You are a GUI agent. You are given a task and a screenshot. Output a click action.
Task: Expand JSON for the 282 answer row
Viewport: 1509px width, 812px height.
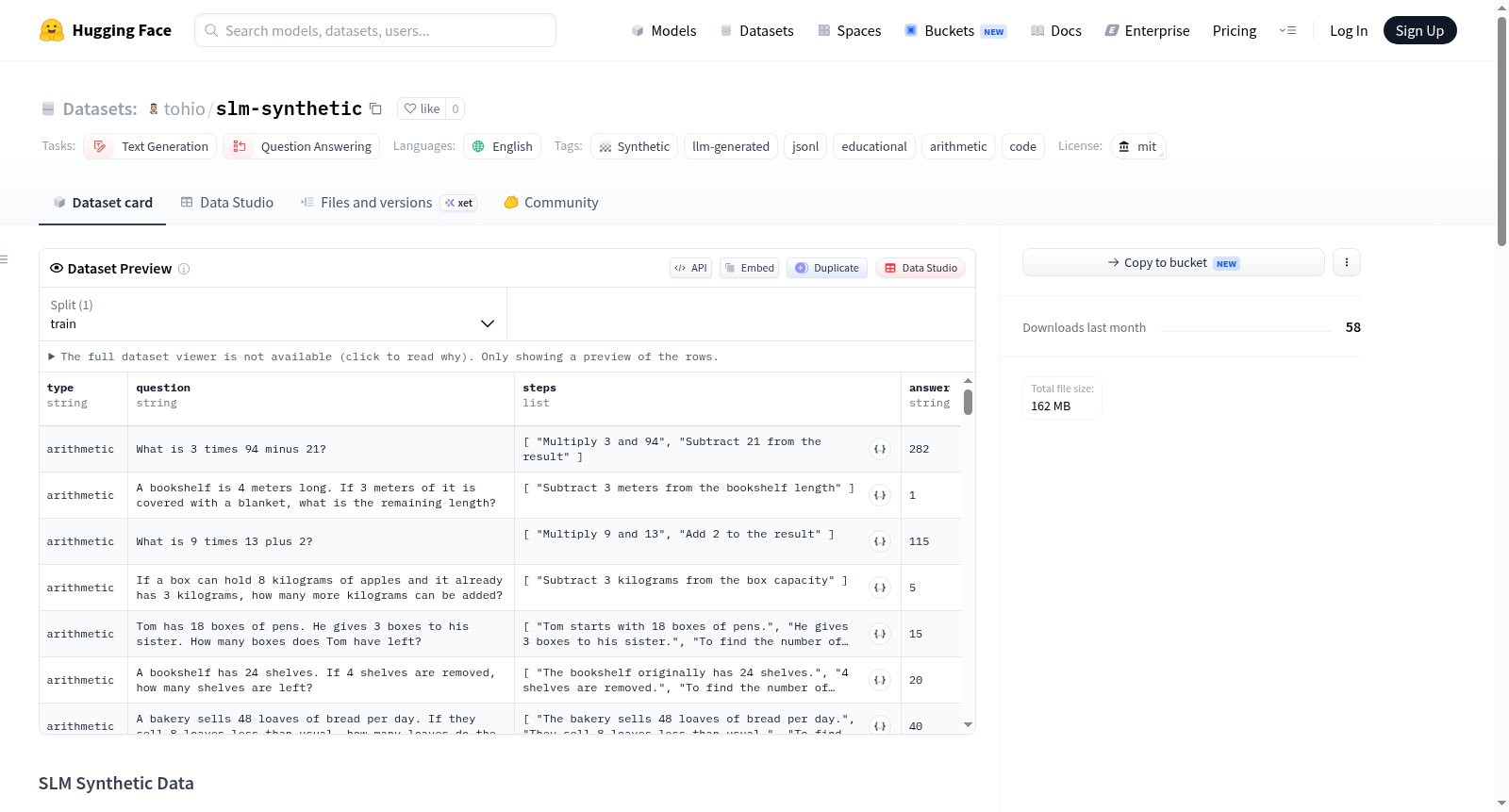click(x=880, y=449)
